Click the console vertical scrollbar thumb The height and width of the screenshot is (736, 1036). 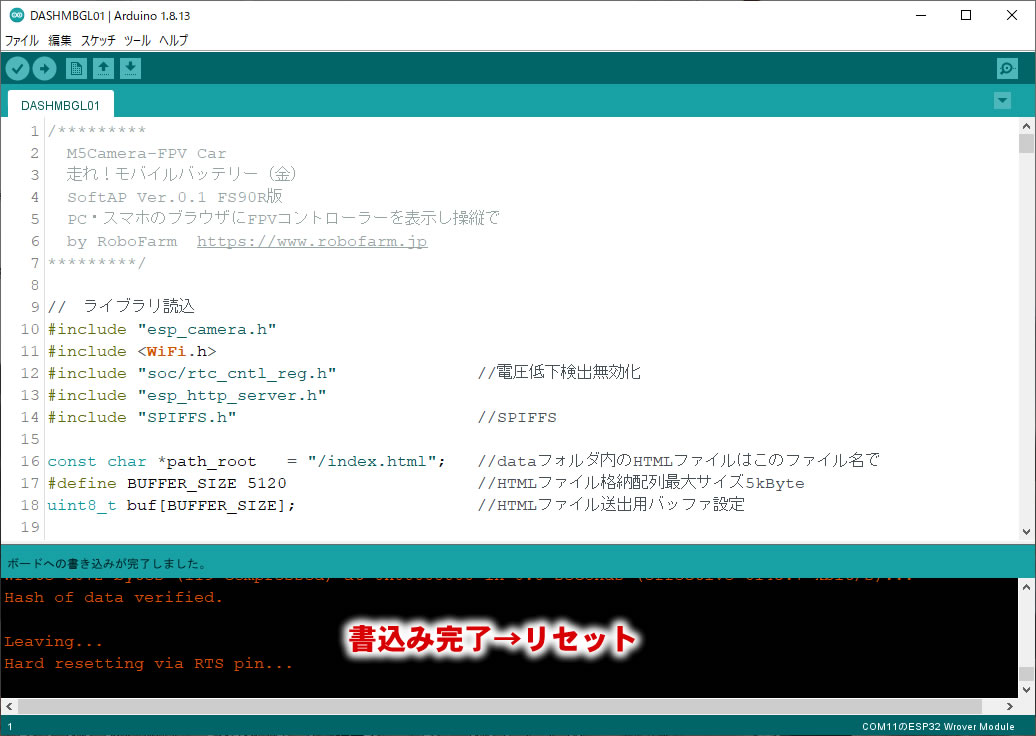click(1026, 673)
